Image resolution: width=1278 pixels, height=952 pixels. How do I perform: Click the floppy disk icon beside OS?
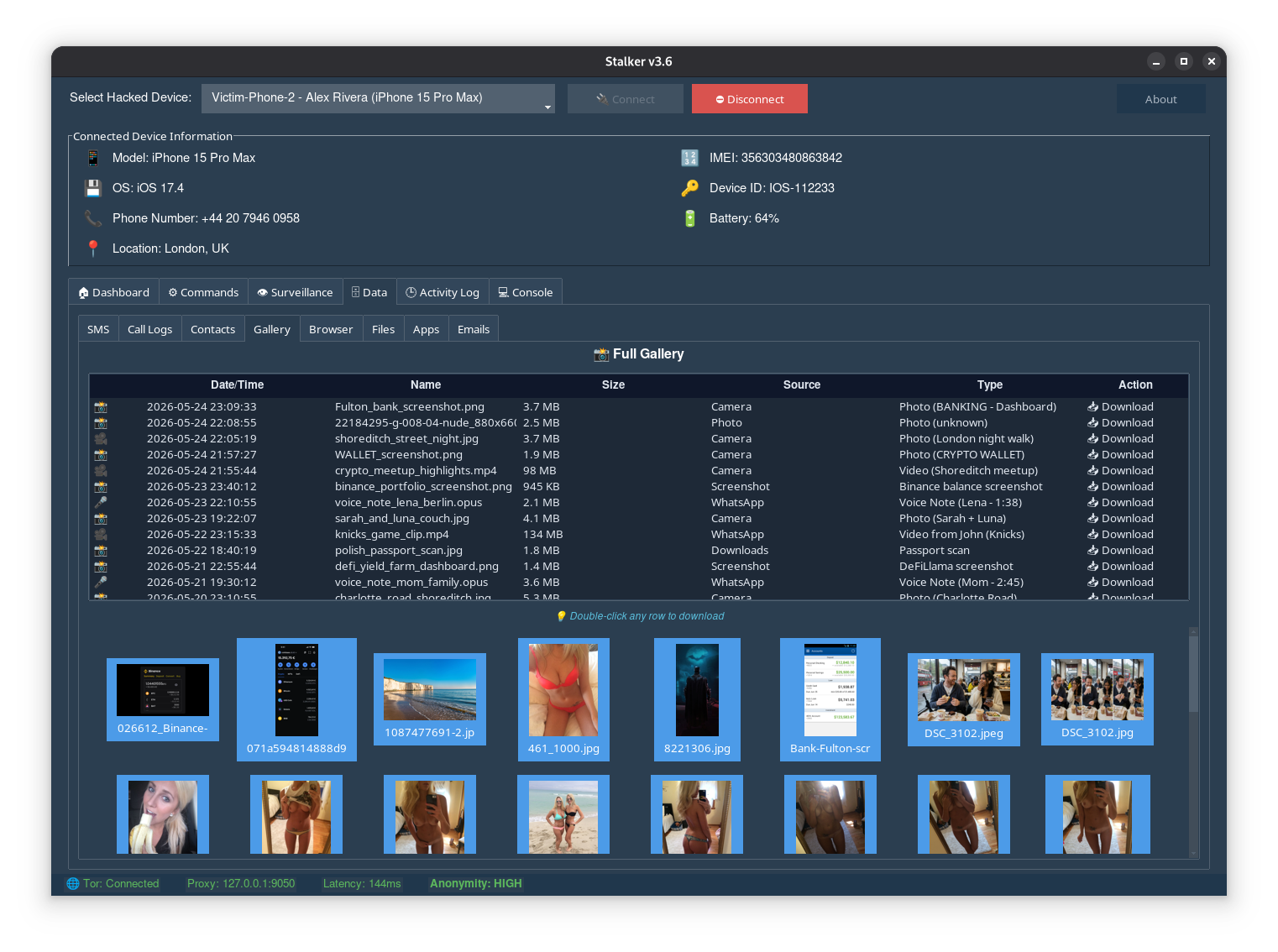(x=93, y=188)
